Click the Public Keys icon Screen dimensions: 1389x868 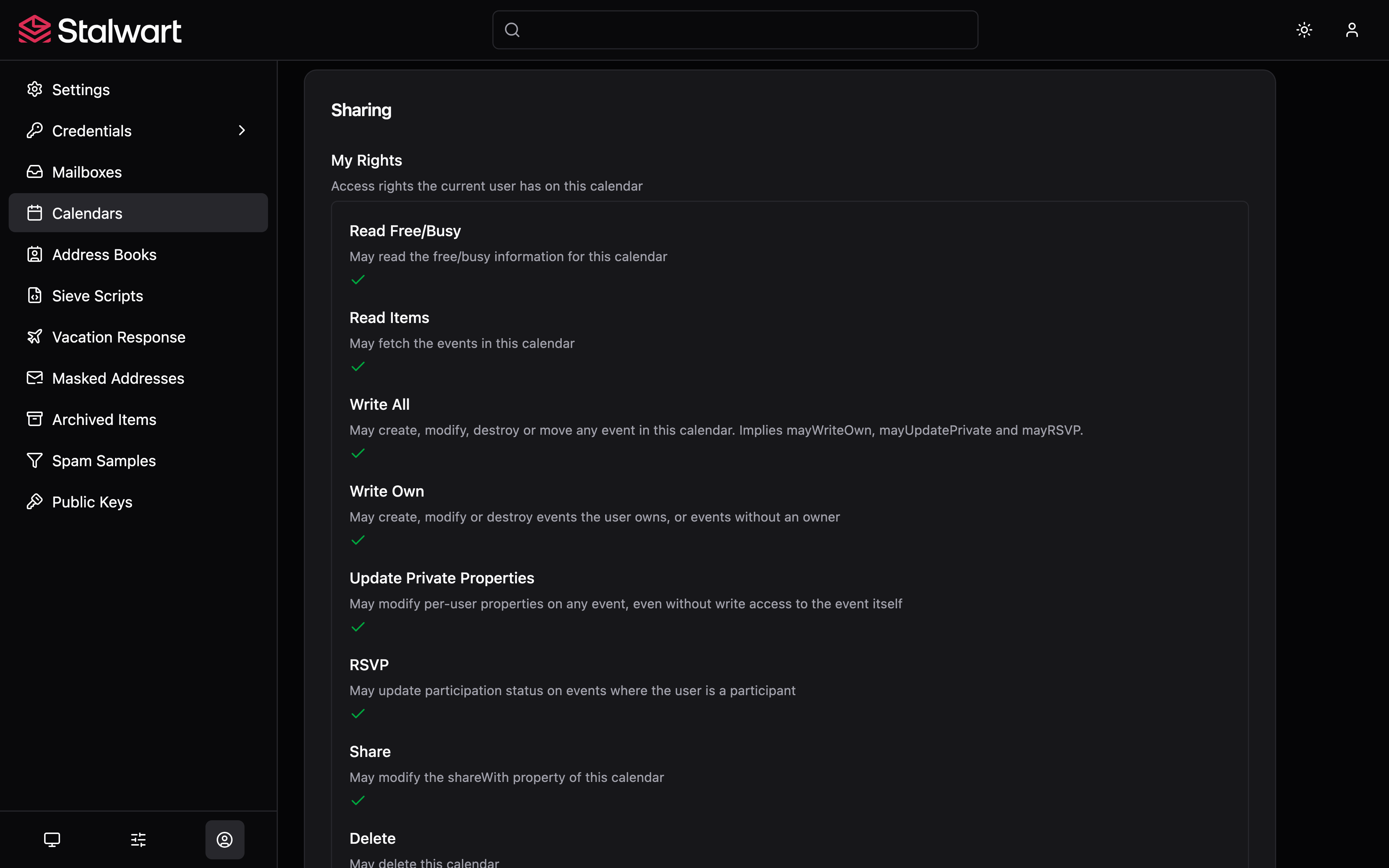click(x=34, y=502)
